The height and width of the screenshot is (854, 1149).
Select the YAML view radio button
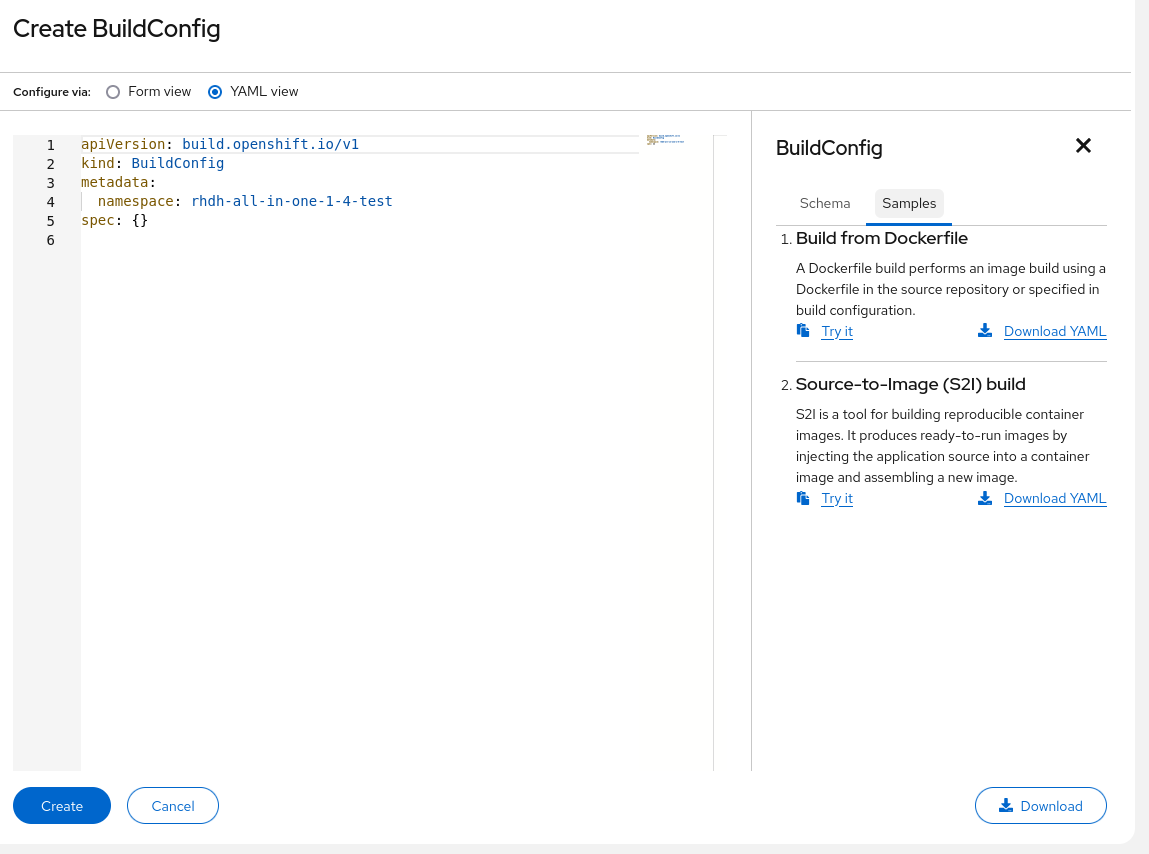tap(215, 92)
